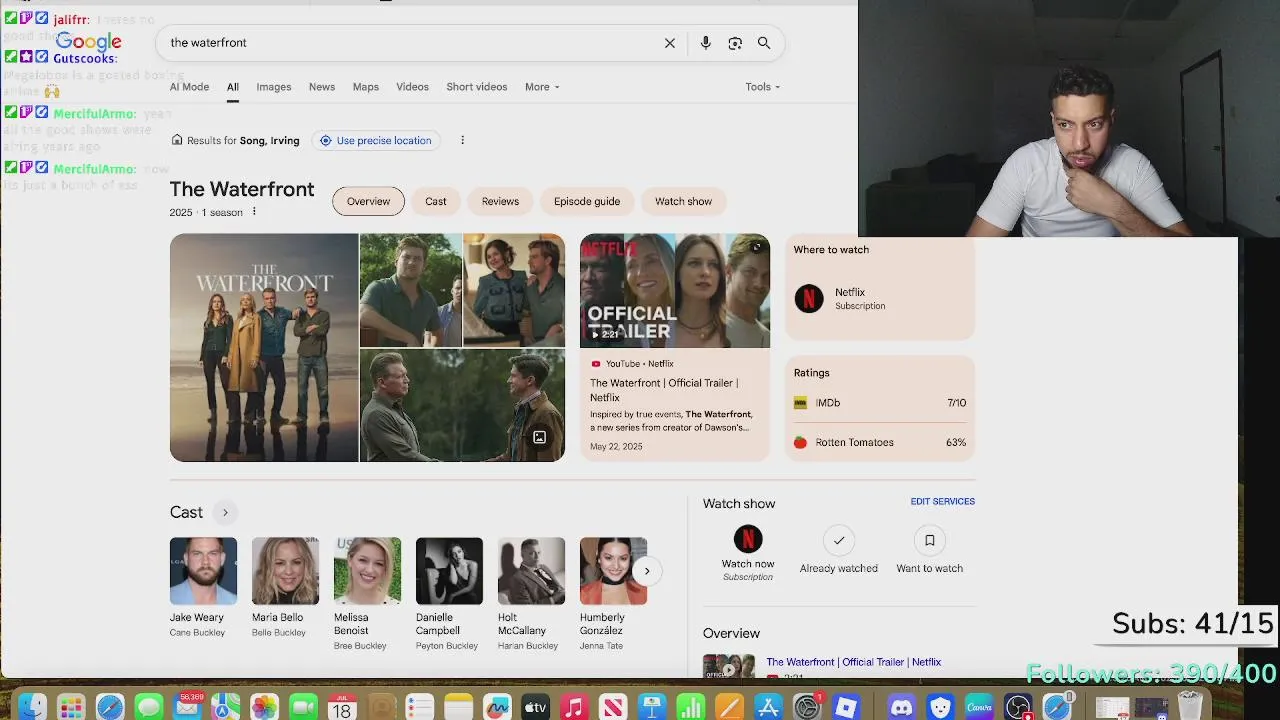Open Trash in the Dock

[1190, 708]
